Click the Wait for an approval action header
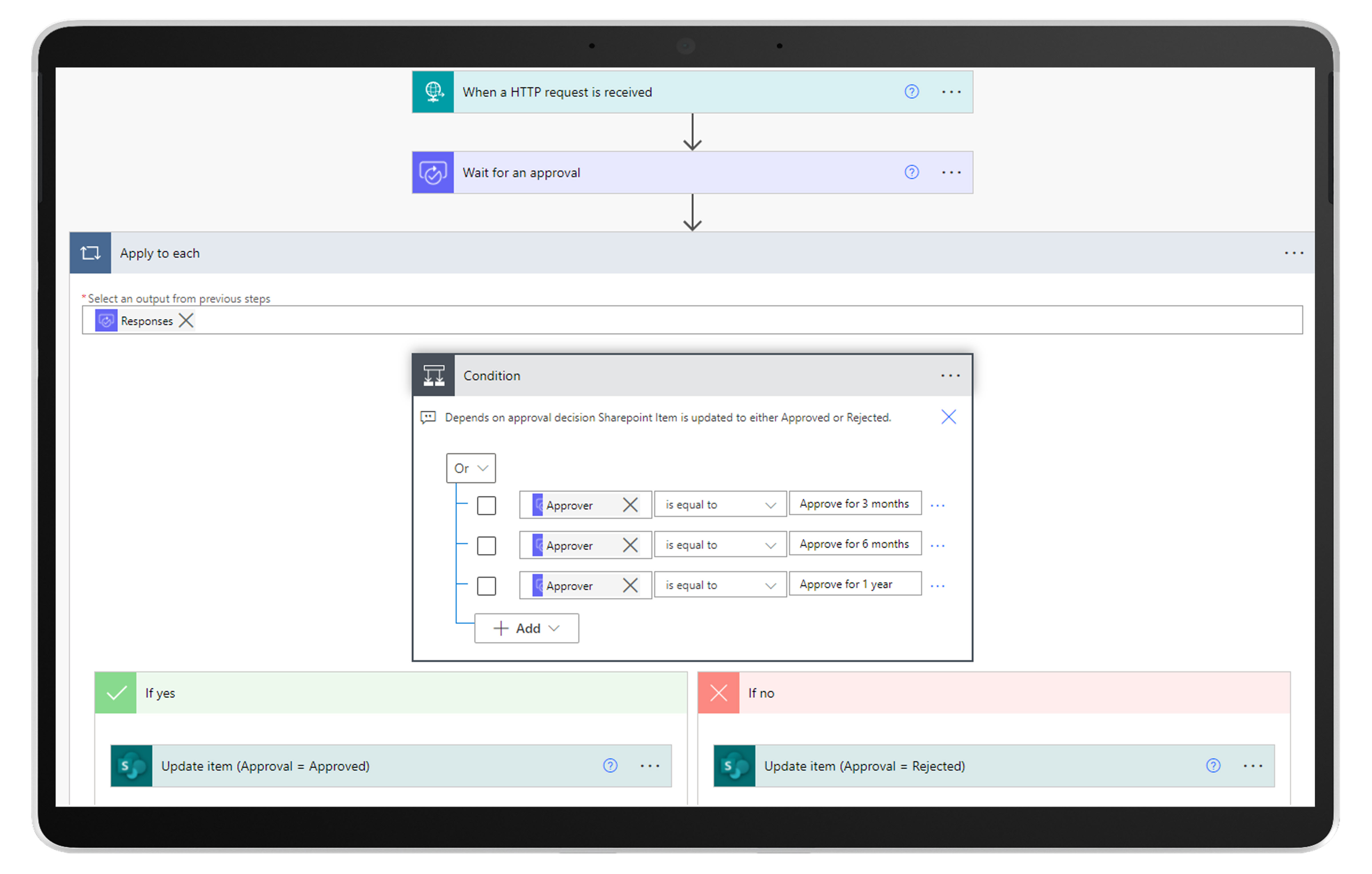This screenshot has height=874, width=1372. pyautogui.click(x=627, y=172)
